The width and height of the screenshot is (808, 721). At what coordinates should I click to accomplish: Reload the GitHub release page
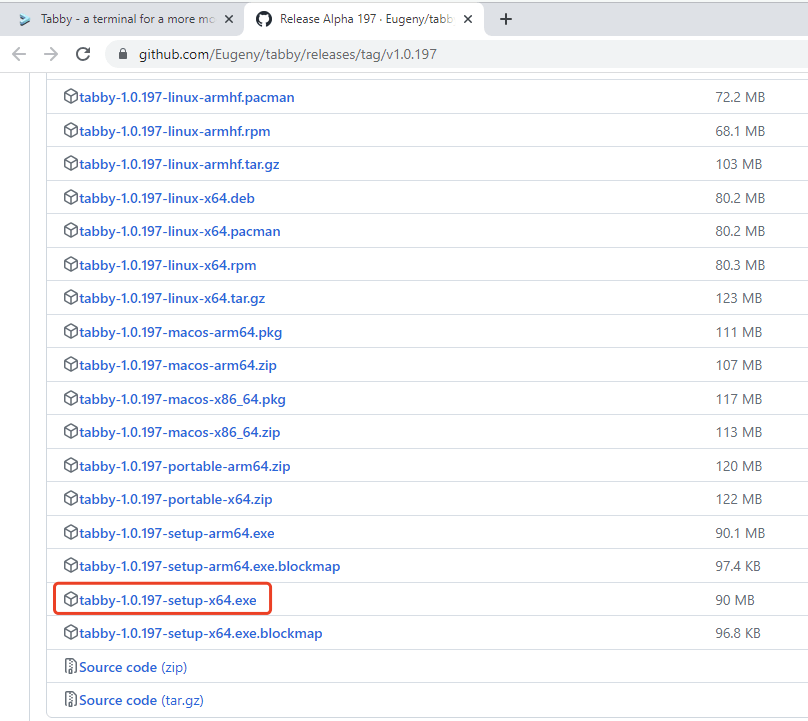pyautogui.click(x=83, y=54)
